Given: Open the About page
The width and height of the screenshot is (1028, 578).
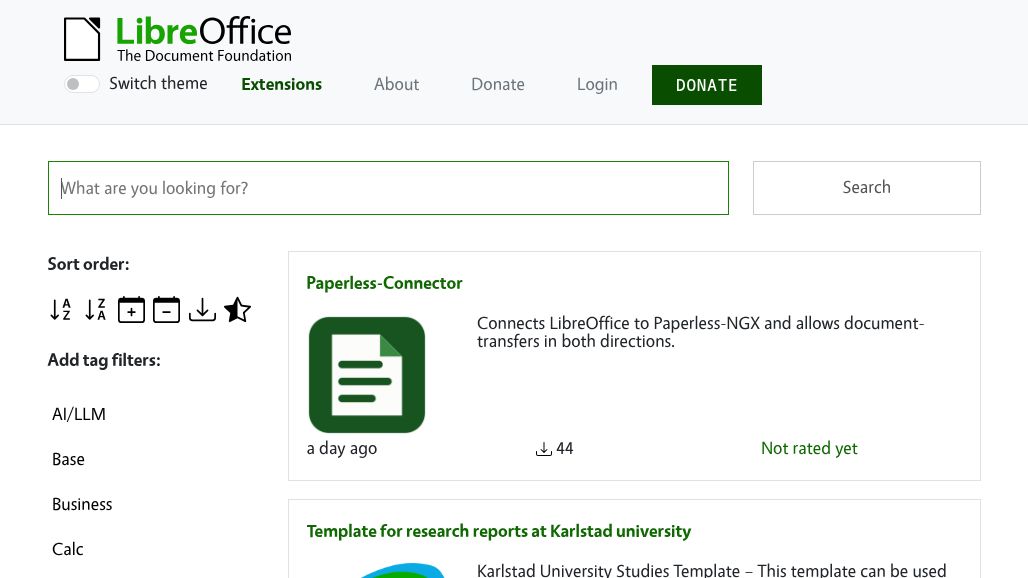Looking at the screenshot, I should click(396, 85).
